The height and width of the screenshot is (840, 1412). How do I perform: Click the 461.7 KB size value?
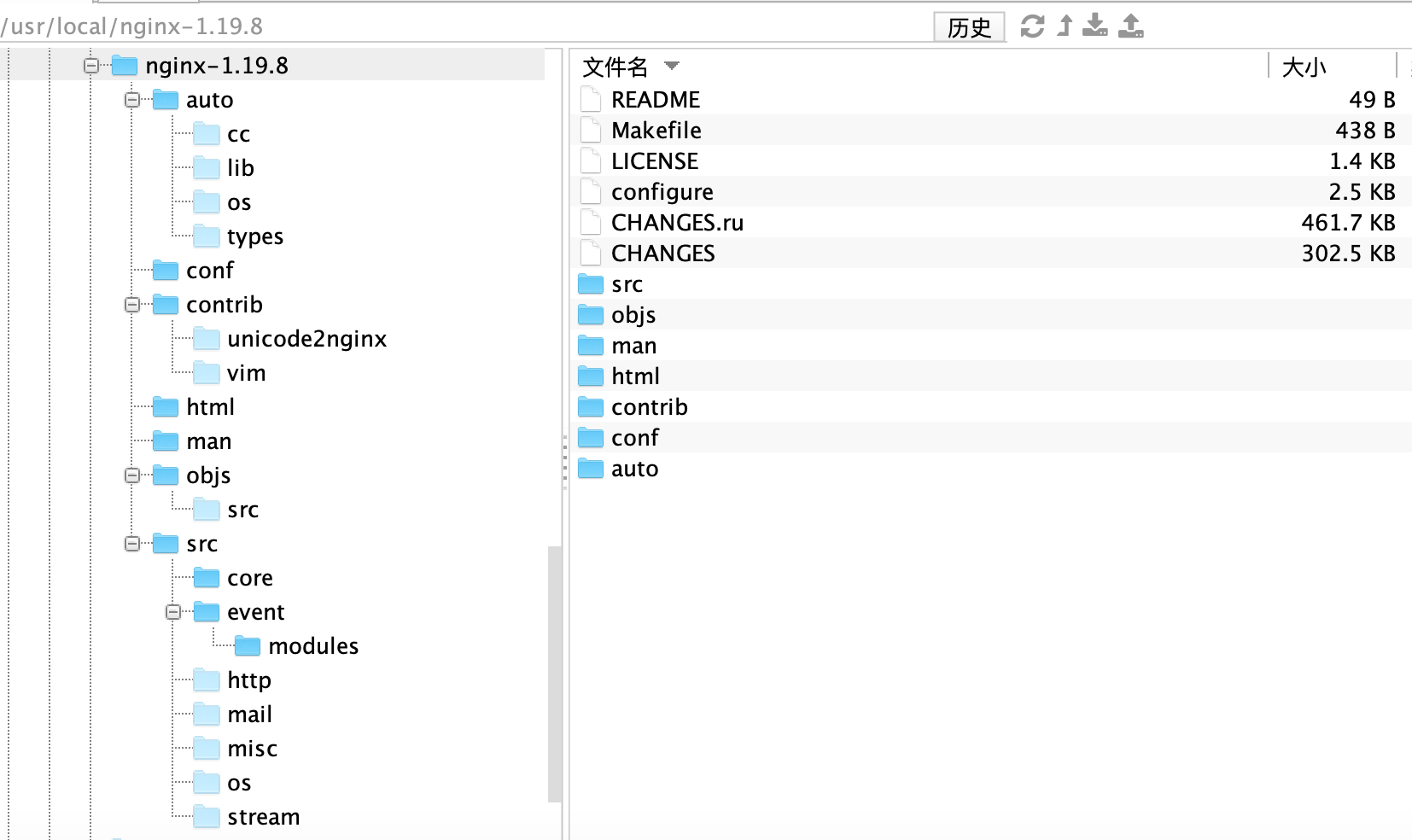pyautogui.click(x=1348, y=223)
